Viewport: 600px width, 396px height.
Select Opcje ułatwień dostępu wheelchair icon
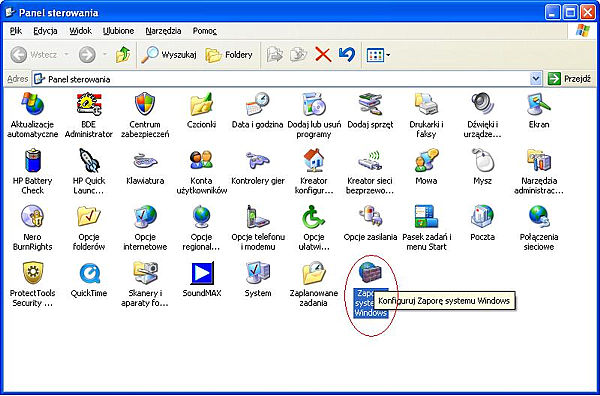tap(313, 217)
